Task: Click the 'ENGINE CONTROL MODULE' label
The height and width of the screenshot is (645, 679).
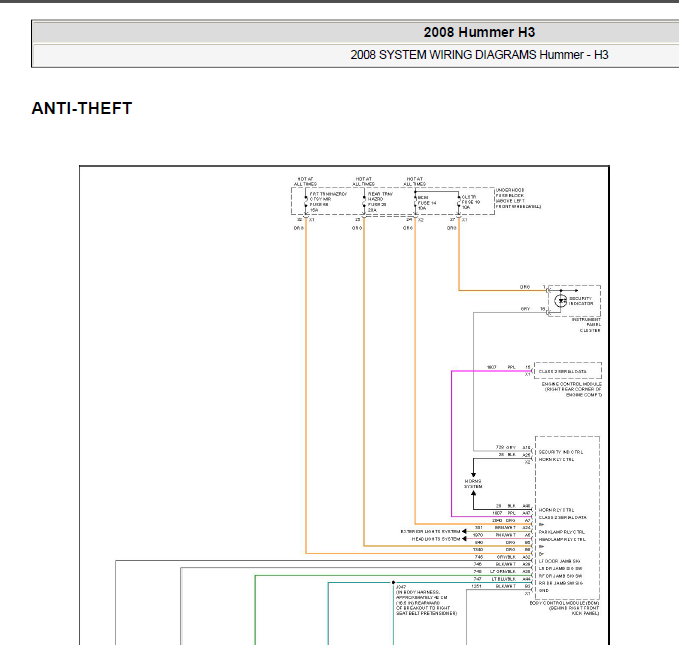Action: click(572, 389)
